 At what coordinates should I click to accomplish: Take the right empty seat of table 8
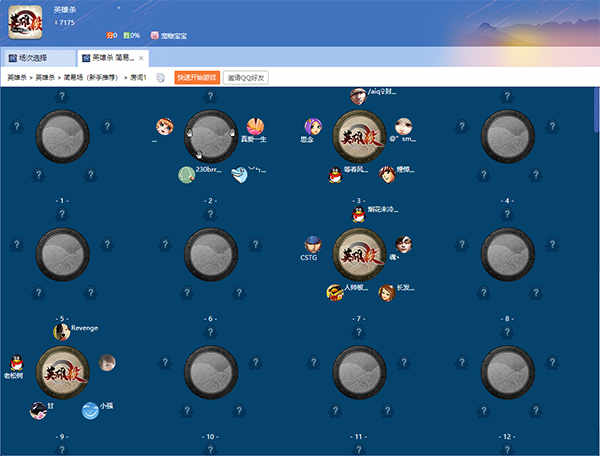552,244
